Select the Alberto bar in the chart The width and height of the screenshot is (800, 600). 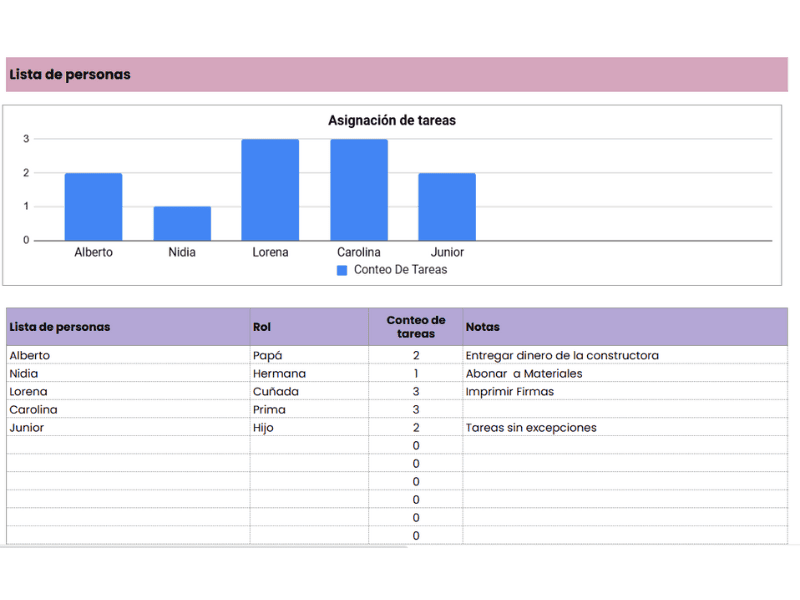click(x=93, y=207)
